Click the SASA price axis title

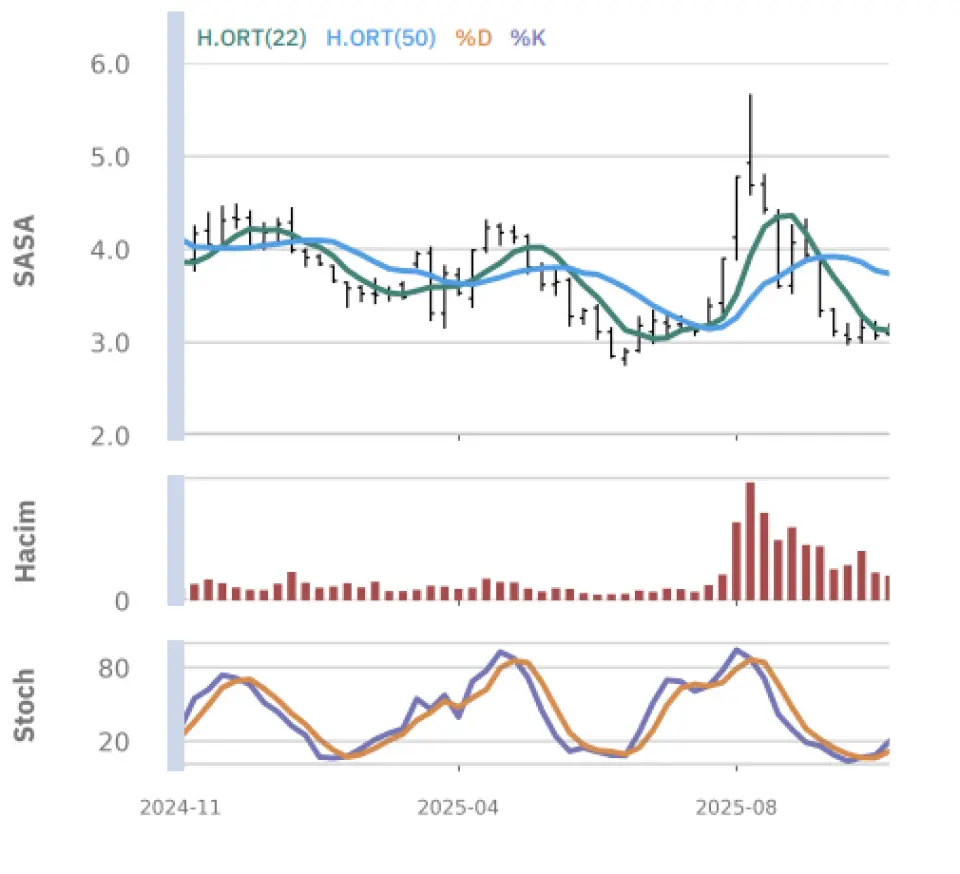26,250
